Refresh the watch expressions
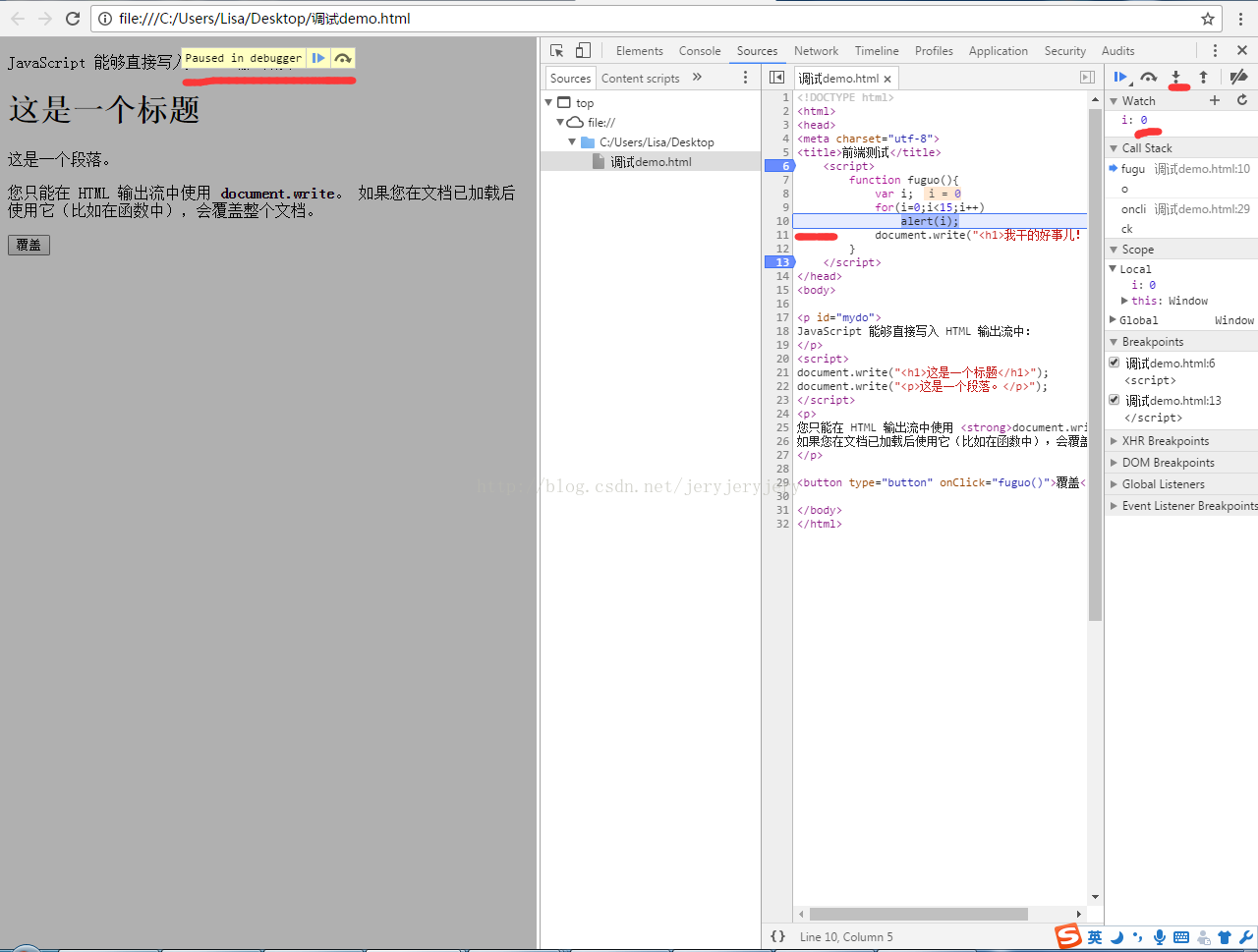This screenshot has height=952, width=1258. click(1242, 100)
